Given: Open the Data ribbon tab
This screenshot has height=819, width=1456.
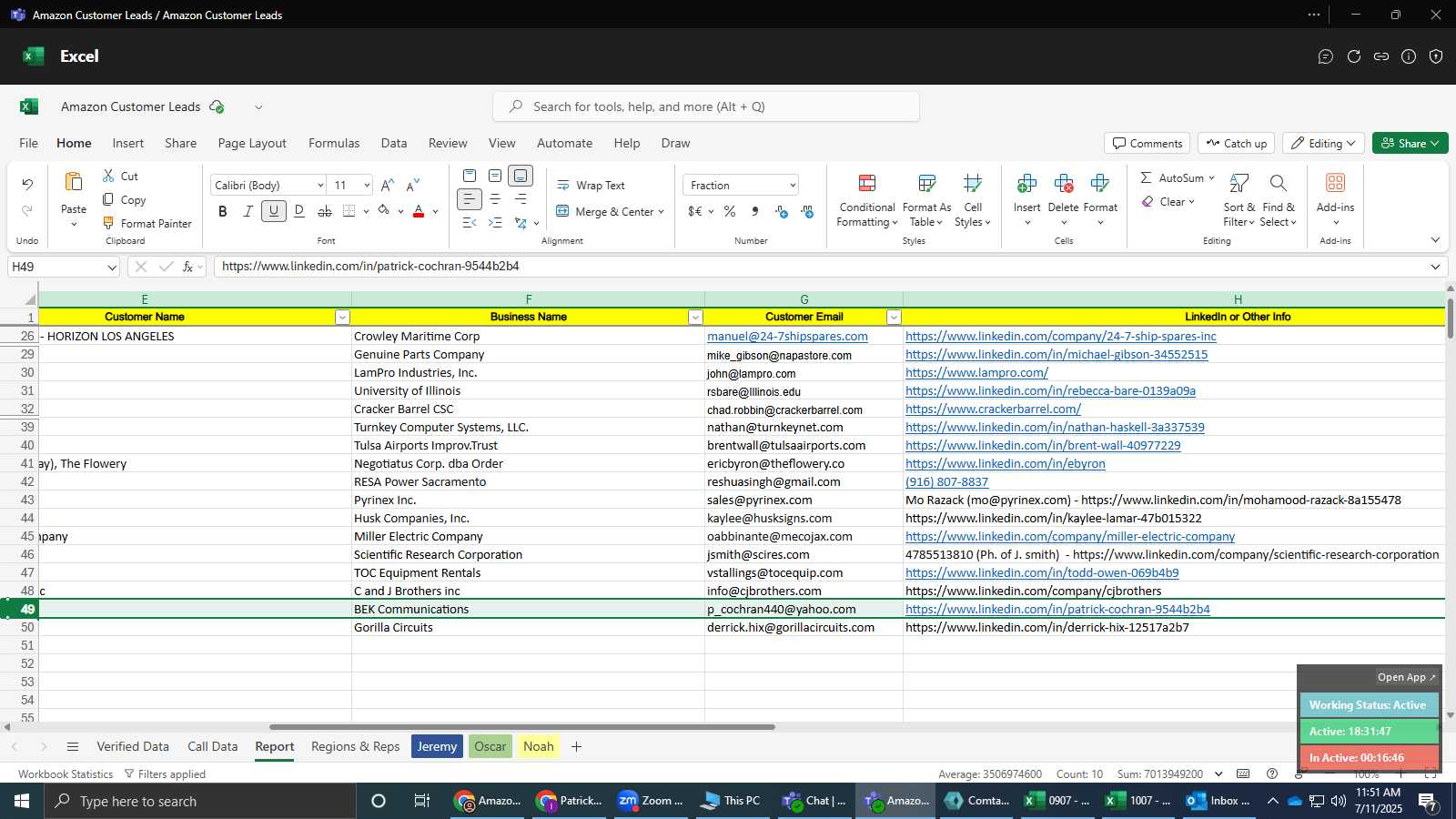Looking at the screenshot, I should tap(394, 143).
